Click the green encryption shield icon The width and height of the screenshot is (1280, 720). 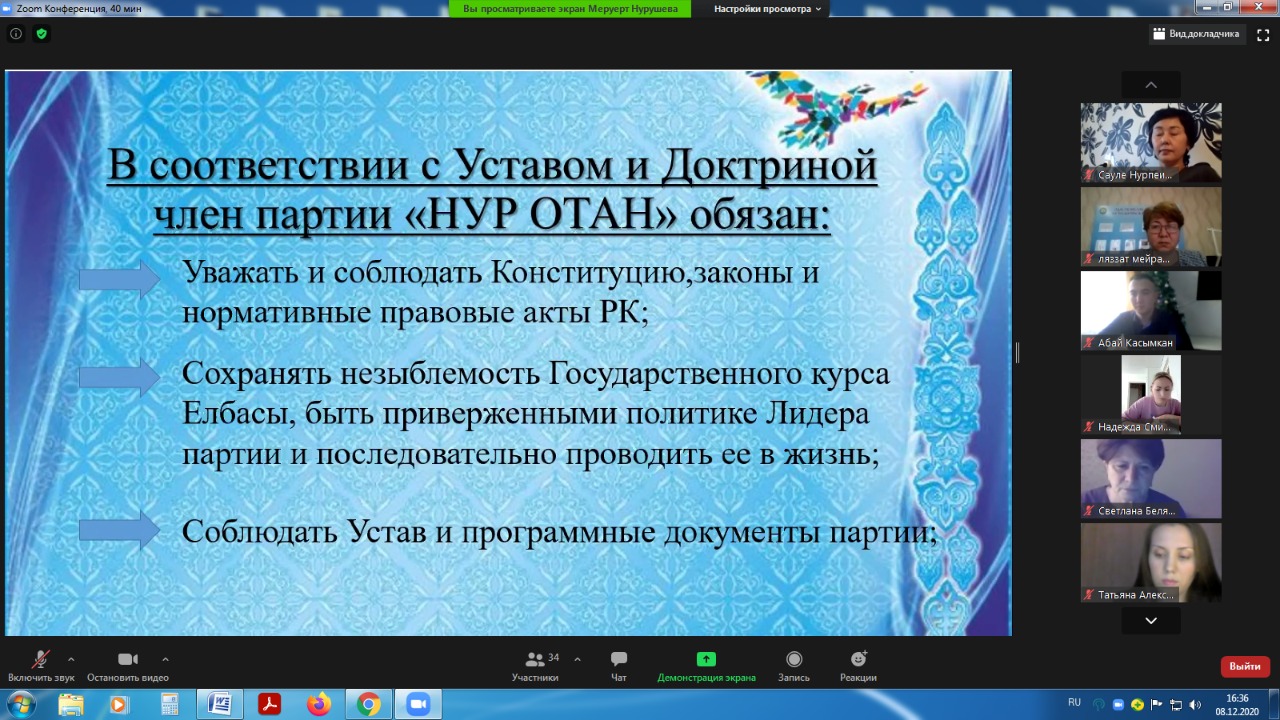(41, 33)
